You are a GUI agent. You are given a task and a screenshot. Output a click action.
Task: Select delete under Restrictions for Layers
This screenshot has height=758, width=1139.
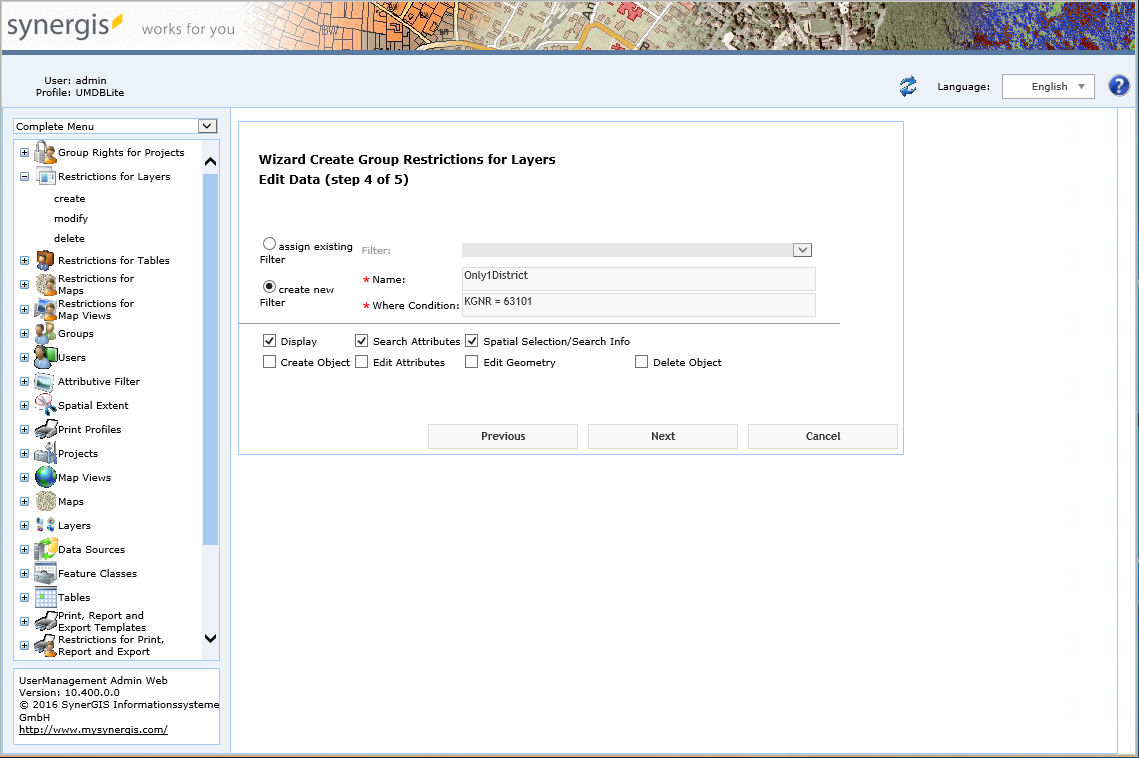(x=69, y=238)
